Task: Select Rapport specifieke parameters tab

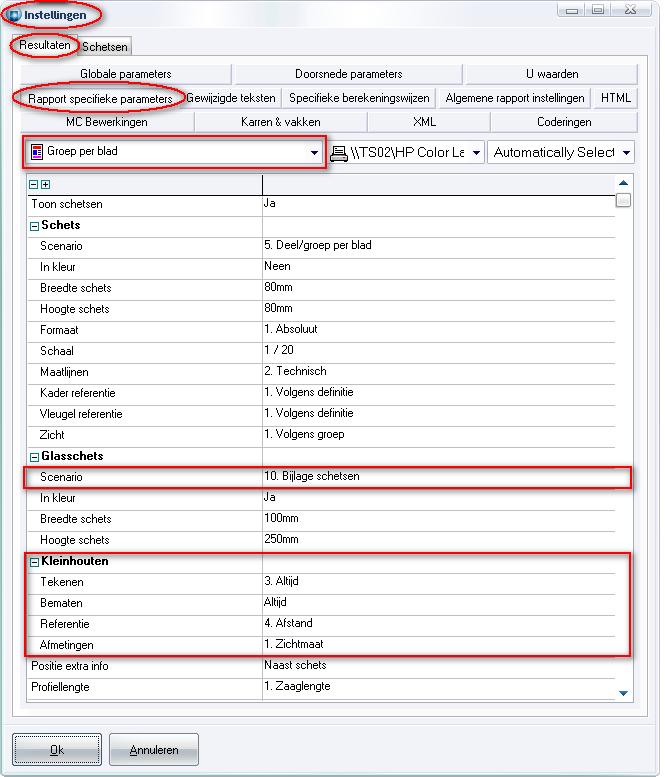Action: 100,99
